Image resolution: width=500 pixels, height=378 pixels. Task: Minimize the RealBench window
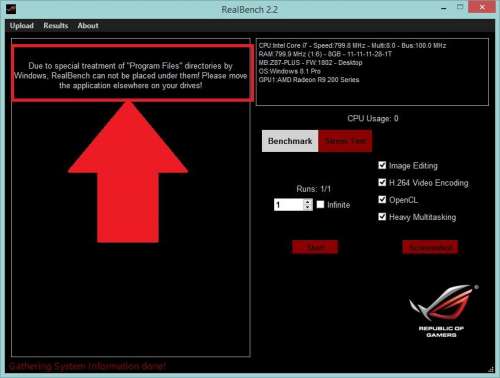pos(444,8)
